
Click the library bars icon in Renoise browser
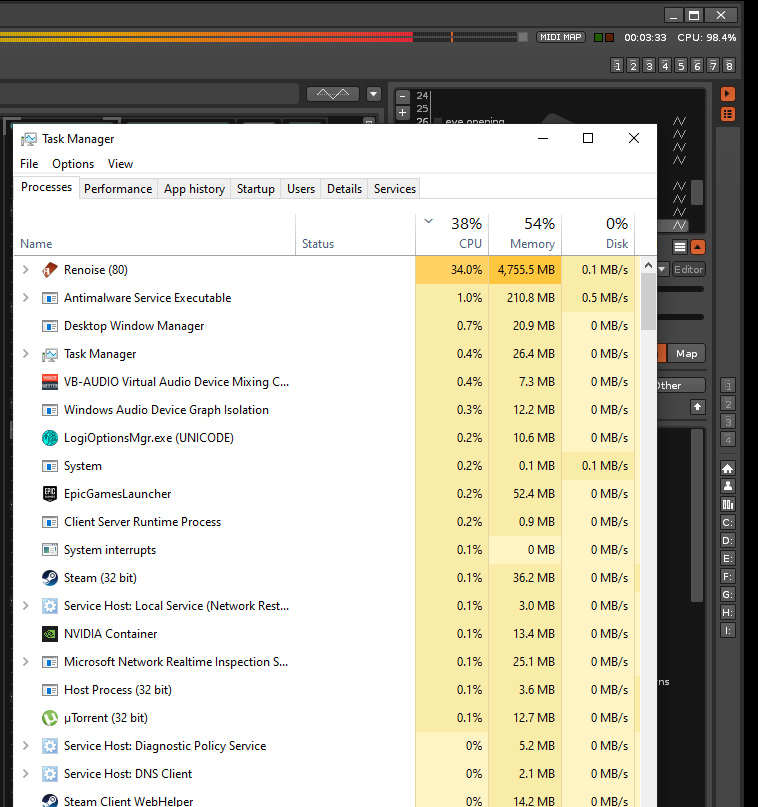[728, 504]
